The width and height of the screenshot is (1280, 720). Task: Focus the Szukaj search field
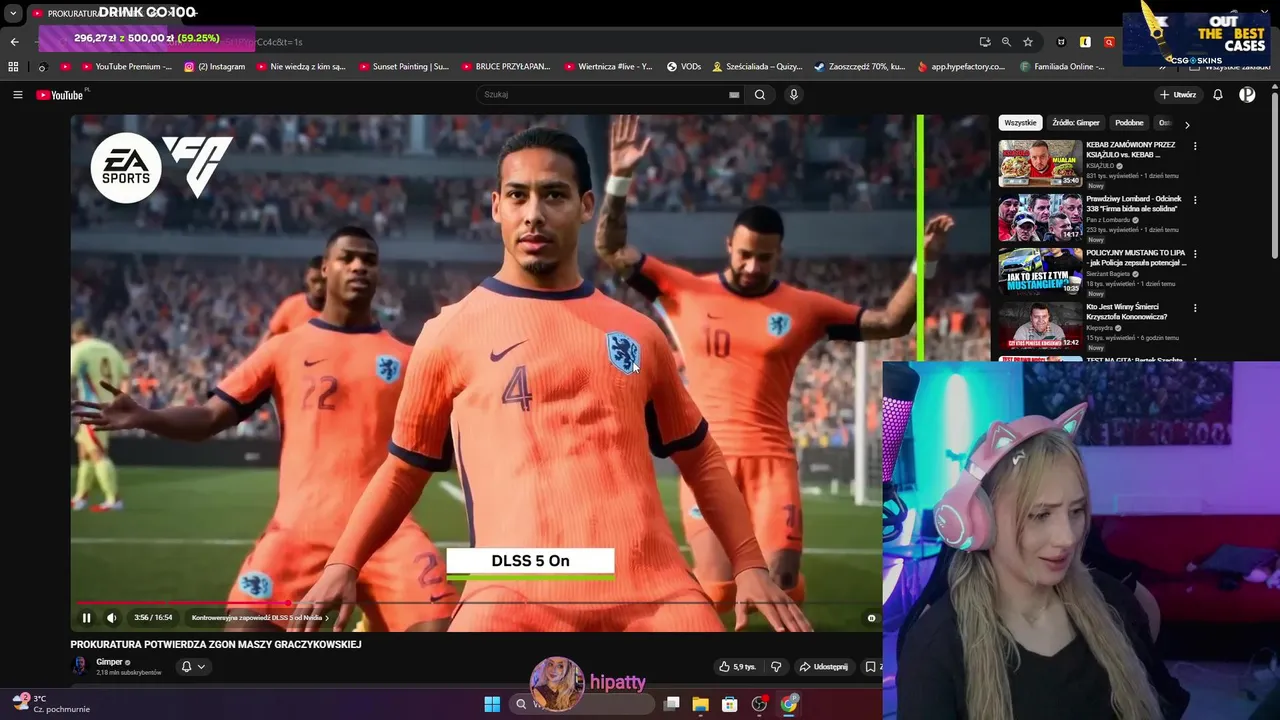(x=612, y=95)
